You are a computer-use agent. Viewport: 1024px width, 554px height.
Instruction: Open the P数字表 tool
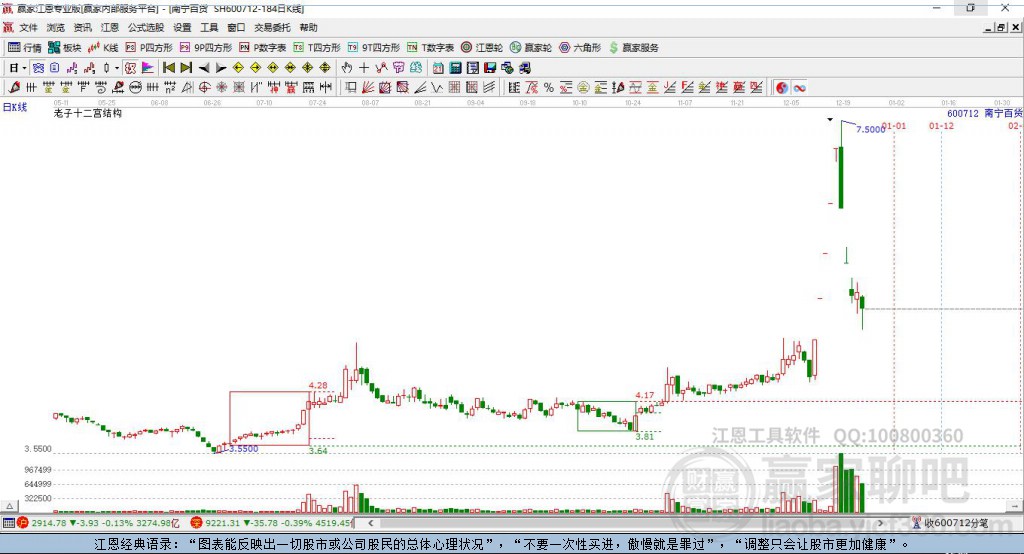click(263, 48)
